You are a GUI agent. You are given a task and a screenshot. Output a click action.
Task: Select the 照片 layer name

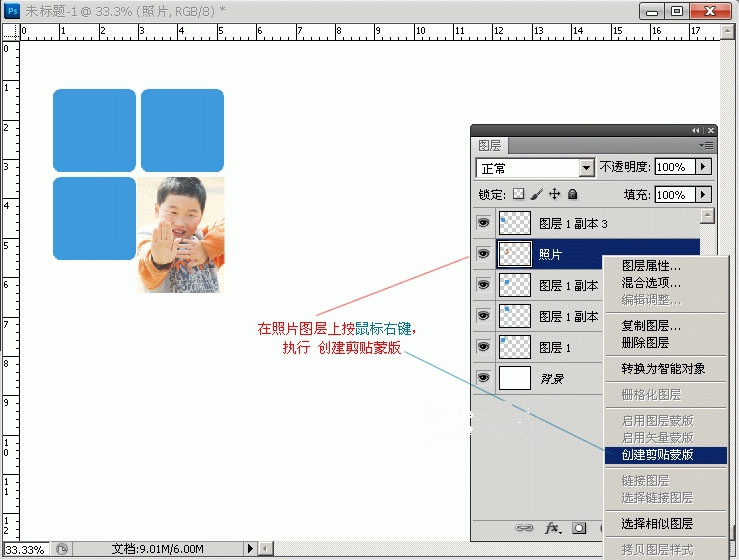(x=550, y=255)
